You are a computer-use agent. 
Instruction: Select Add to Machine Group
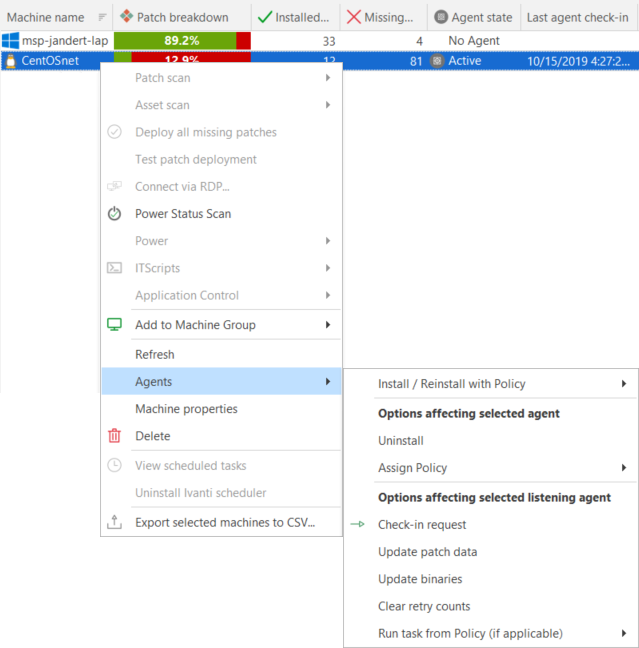222,325
